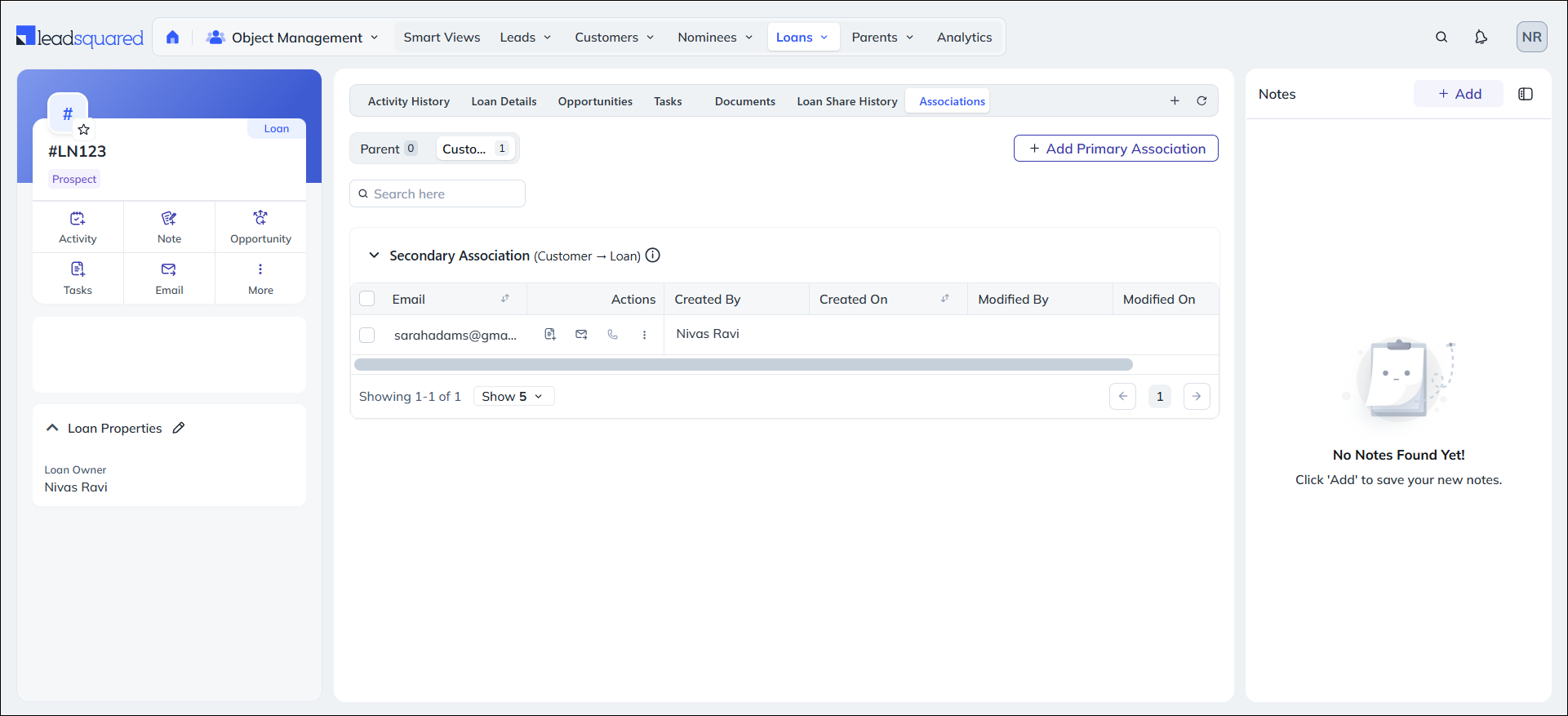Click Add Primary Association button
Viewport: 1568px width, 716px height.
point(1116,149)
